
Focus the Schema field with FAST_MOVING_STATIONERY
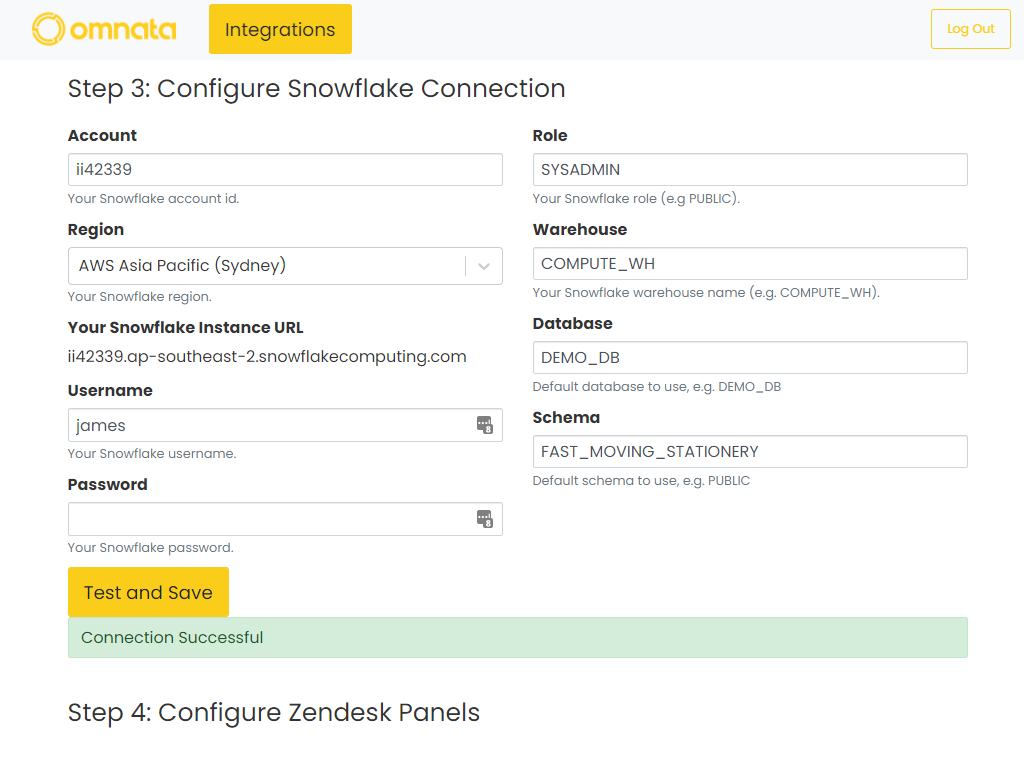coord(750,452)
